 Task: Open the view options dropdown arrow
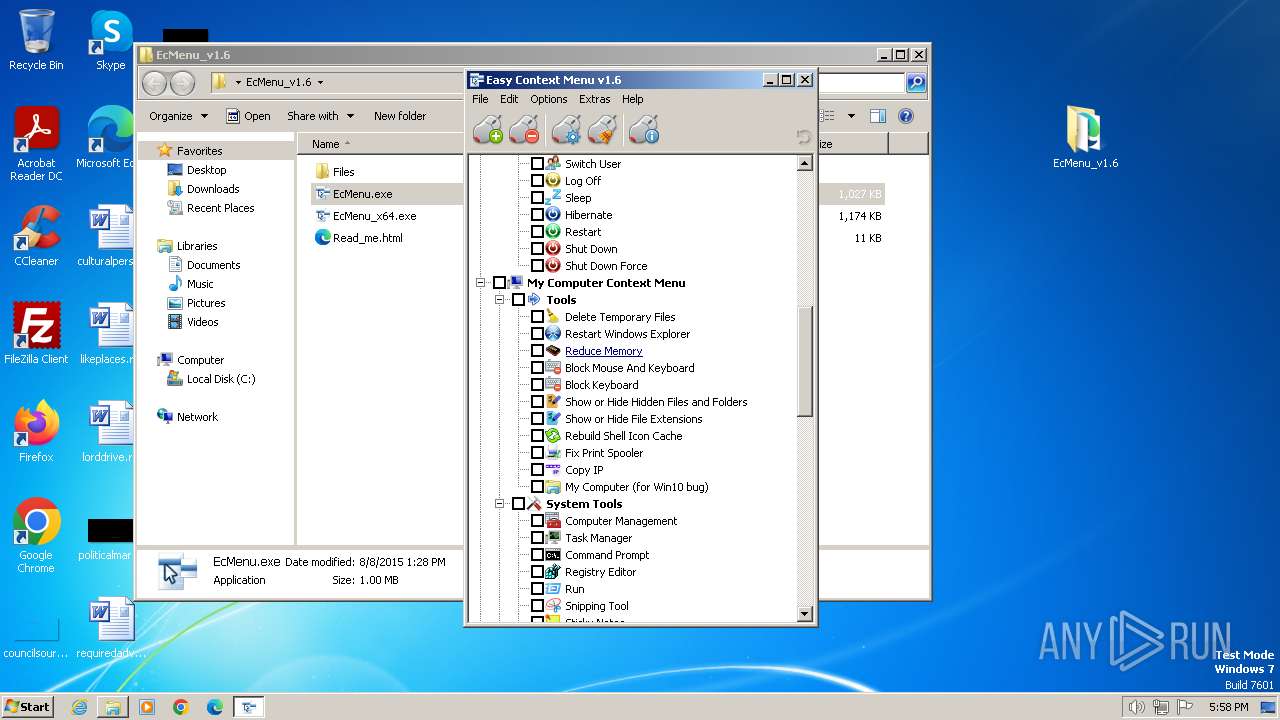tap(851, 116)
